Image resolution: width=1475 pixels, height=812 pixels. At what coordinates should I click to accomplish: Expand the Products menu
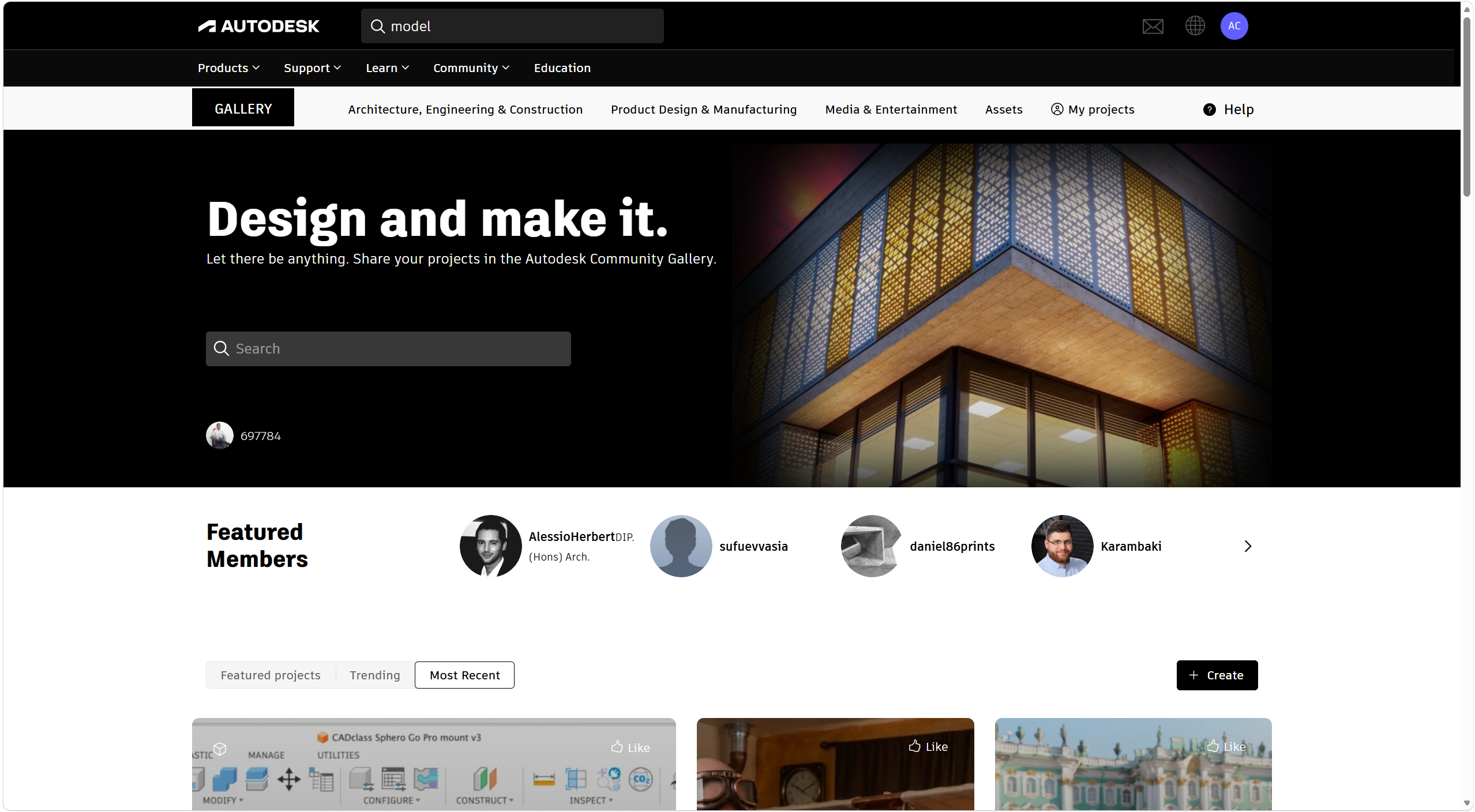[x=228, y=68]
